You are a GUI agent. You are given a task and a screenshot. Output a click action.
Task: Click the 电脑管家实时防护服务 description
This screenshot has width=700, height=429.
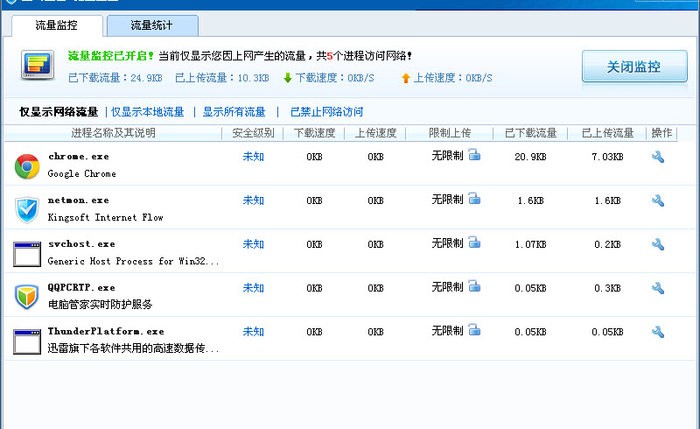tap(100, 305)
